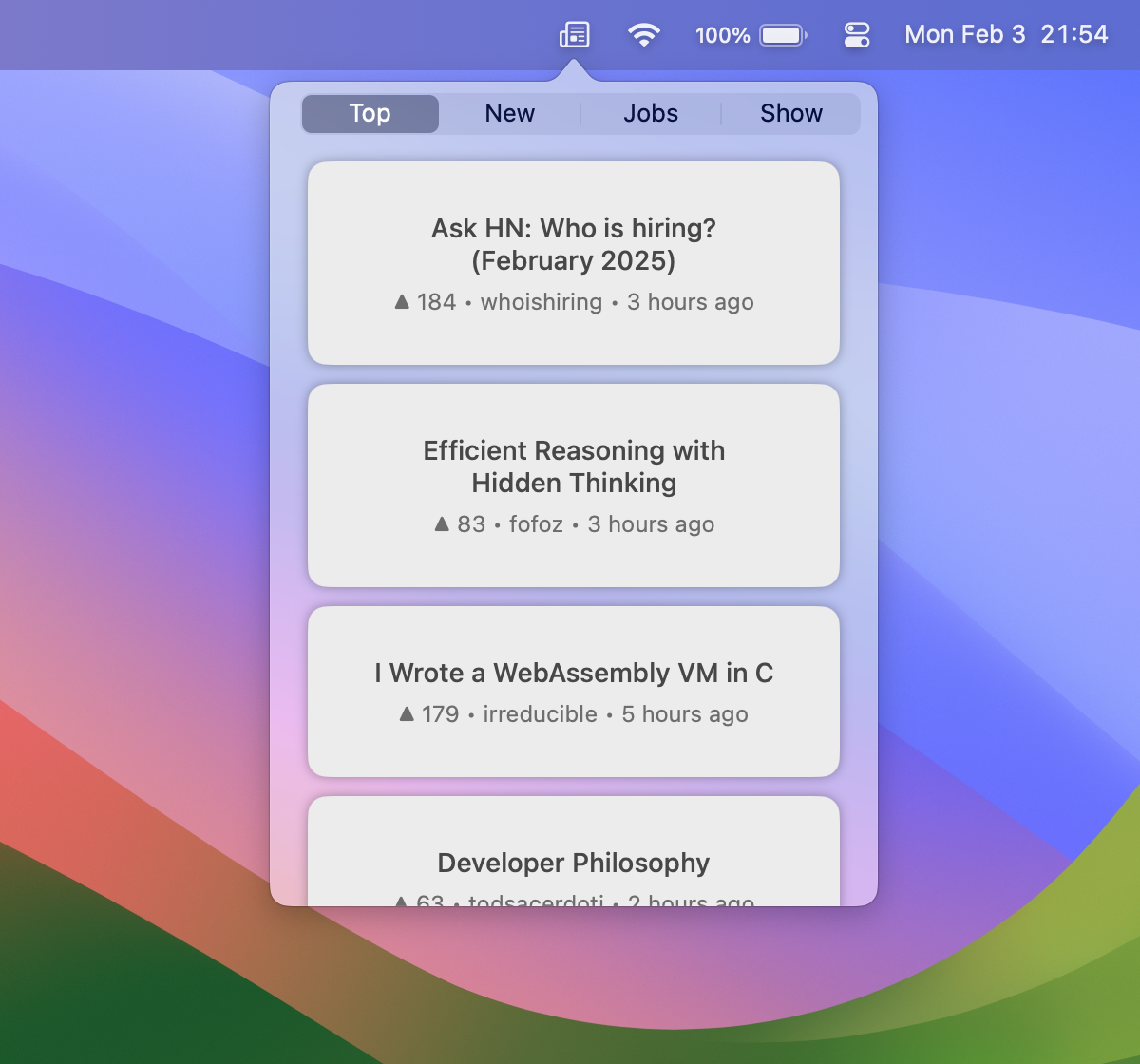Click the Hacker News menu bar icon

tap(572, 34)
